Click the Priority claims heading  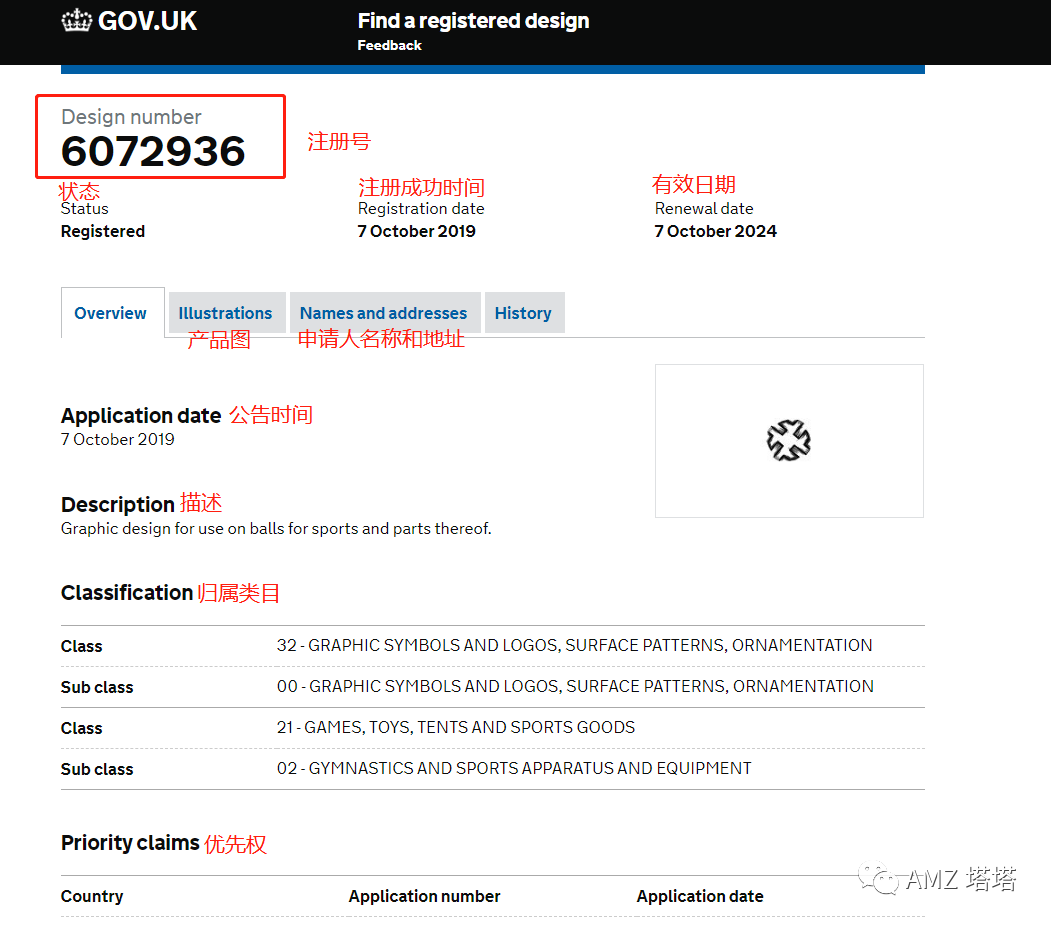click(130, 843)
